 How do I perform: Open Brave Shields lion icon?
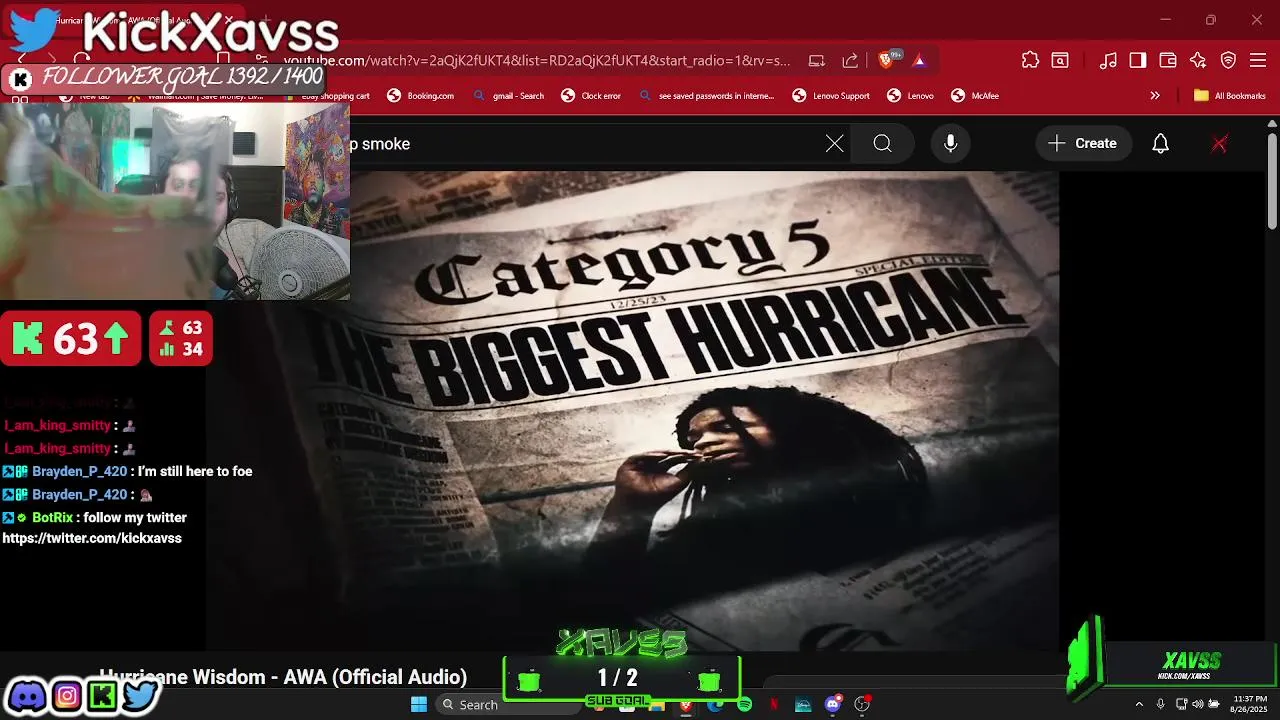point(886,60)
